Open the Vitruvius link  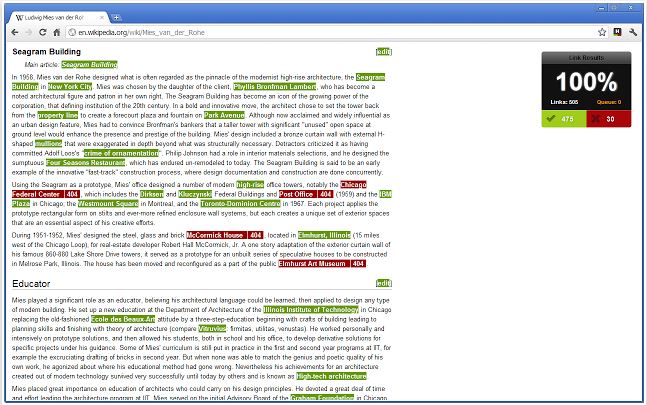click(x=212, y=328)
